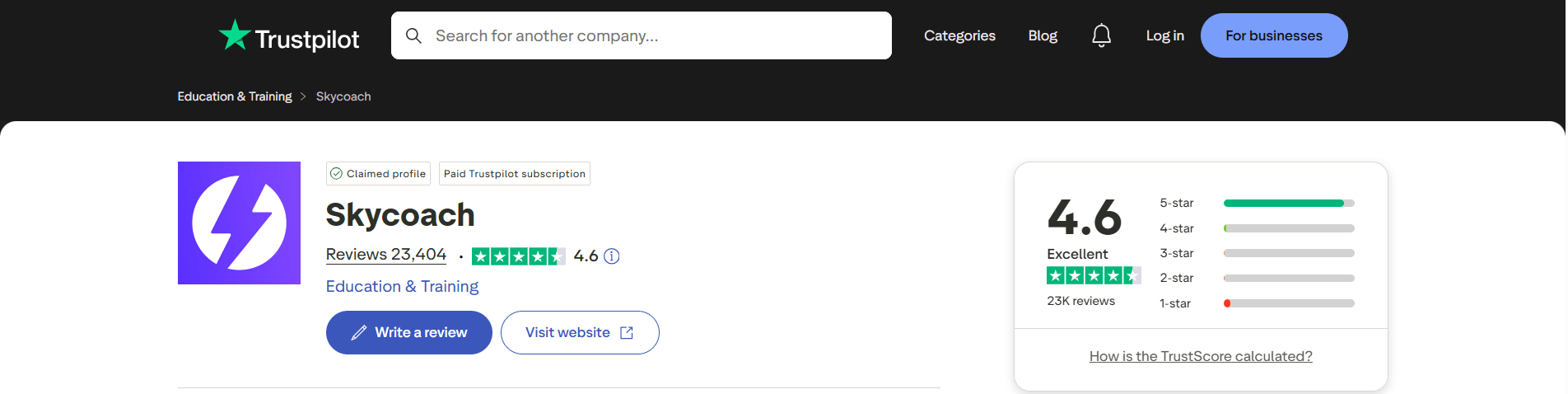
Task: Click the external link icon on Visit website
Action: point(627,332)
